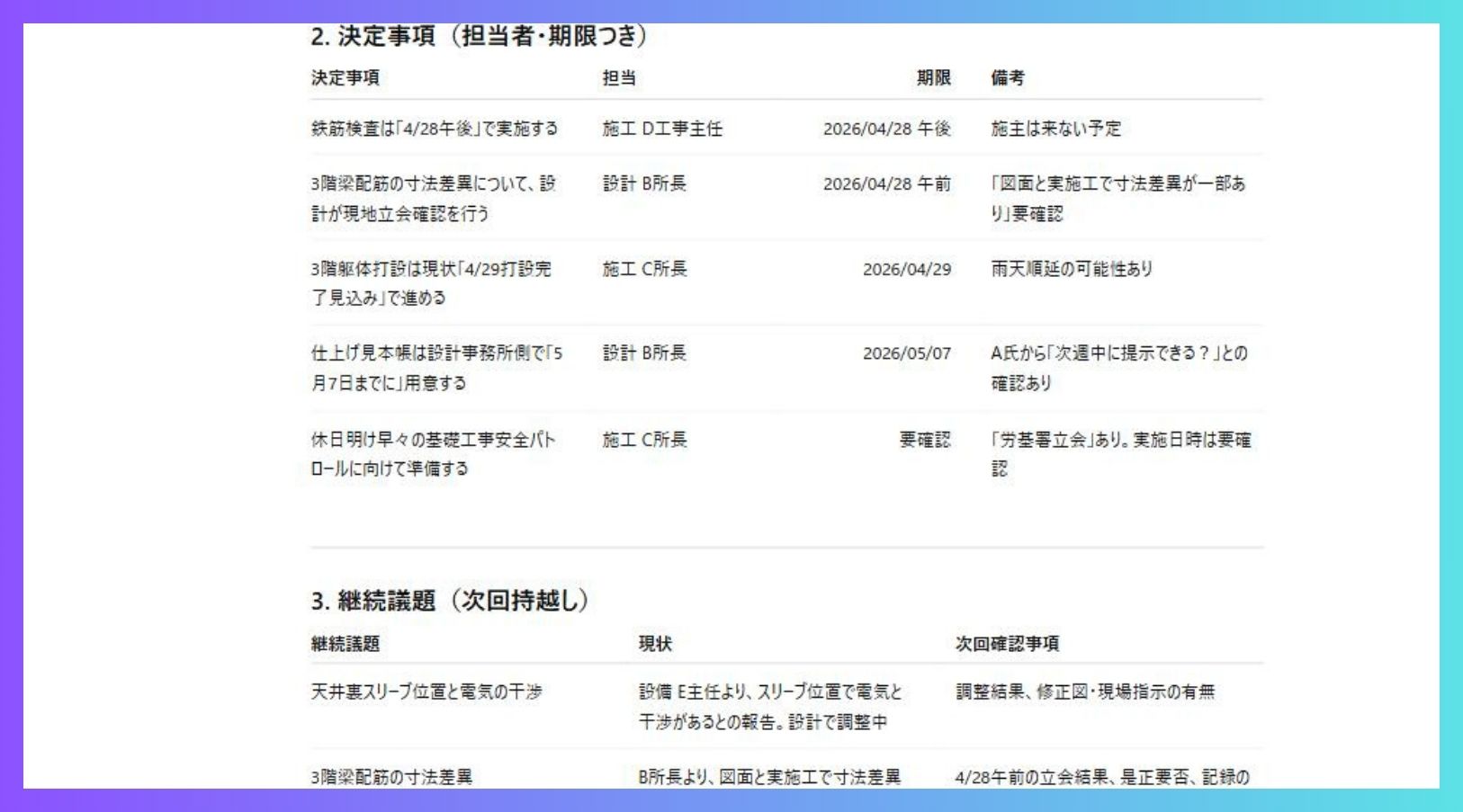Select the deadline '2026/05/07'
The height and width of the screenshot is (812, 1463).
[907, 353]
